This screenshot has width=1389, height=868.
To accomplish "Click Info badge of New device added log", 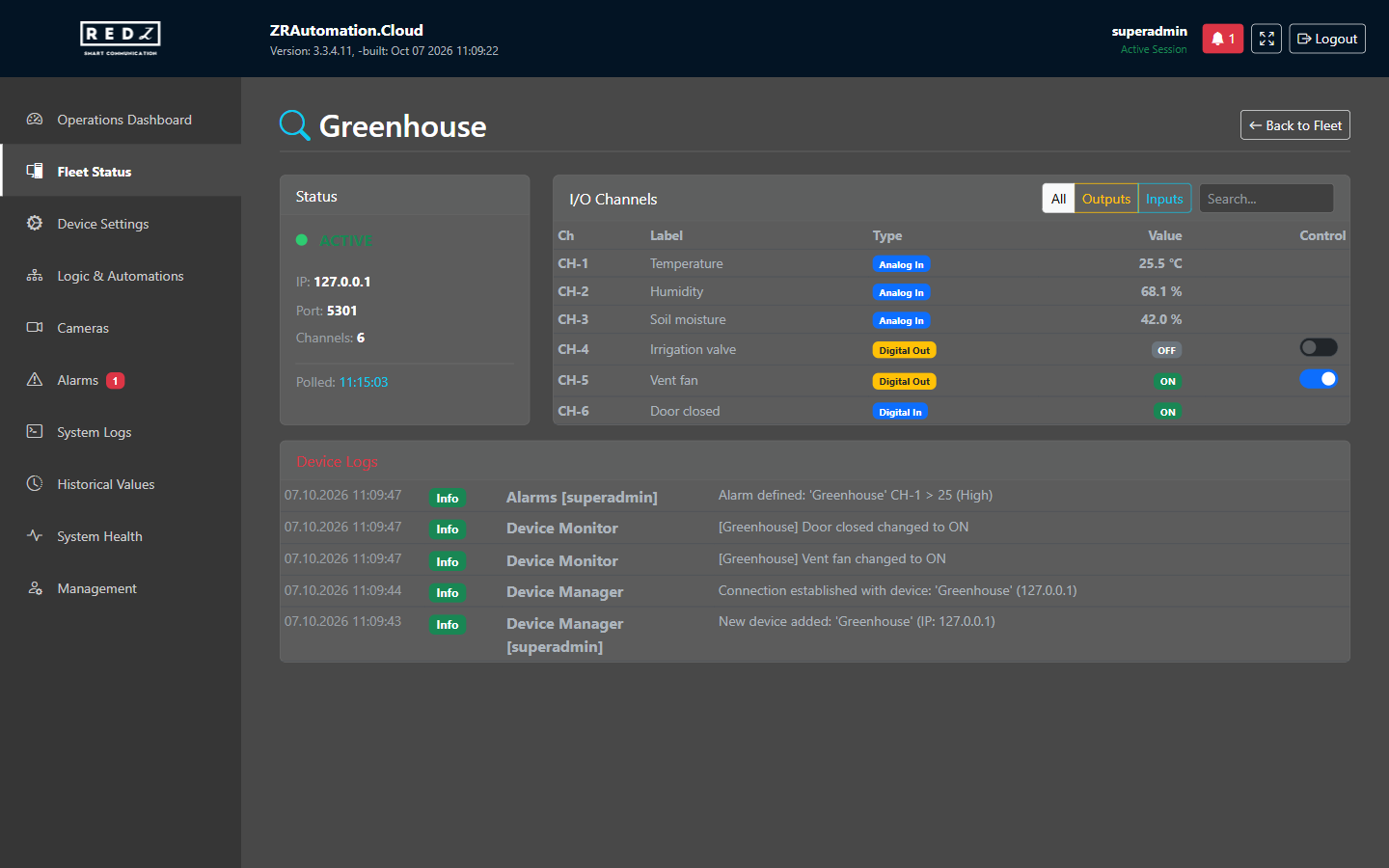I will [448, 625].
